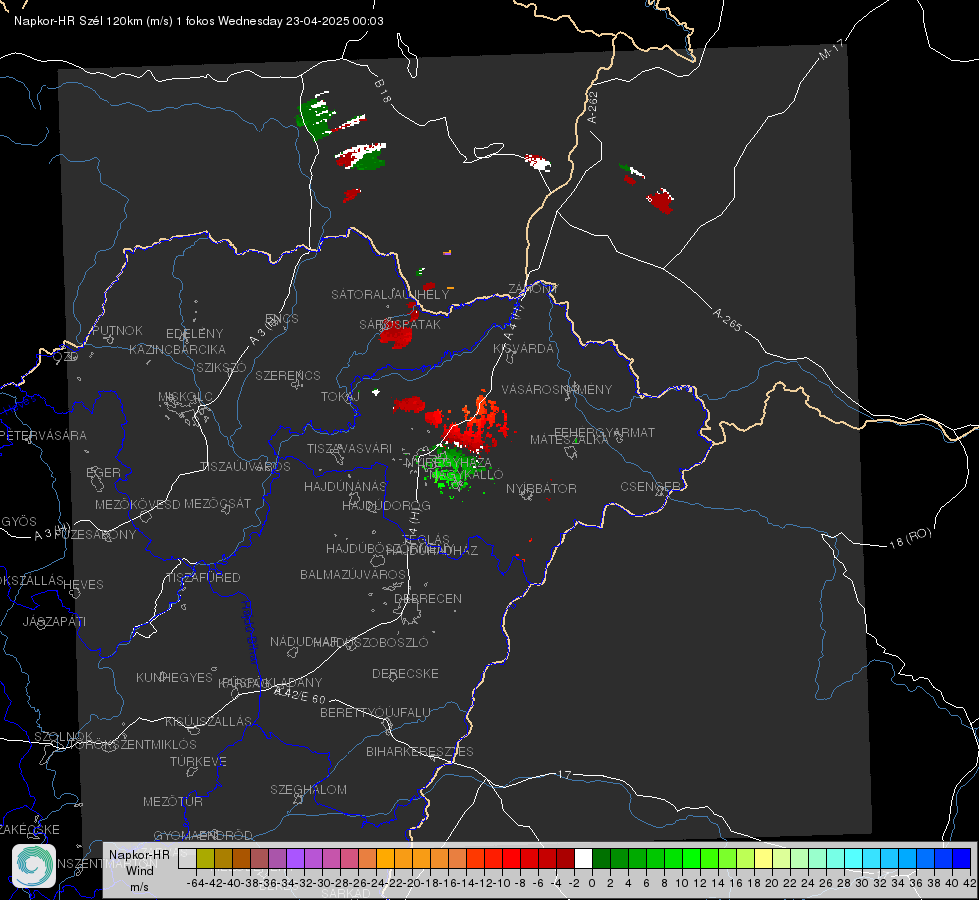Select the pure blue swatch above 40
Screen dimensions: 979x900
pos(962,858)
